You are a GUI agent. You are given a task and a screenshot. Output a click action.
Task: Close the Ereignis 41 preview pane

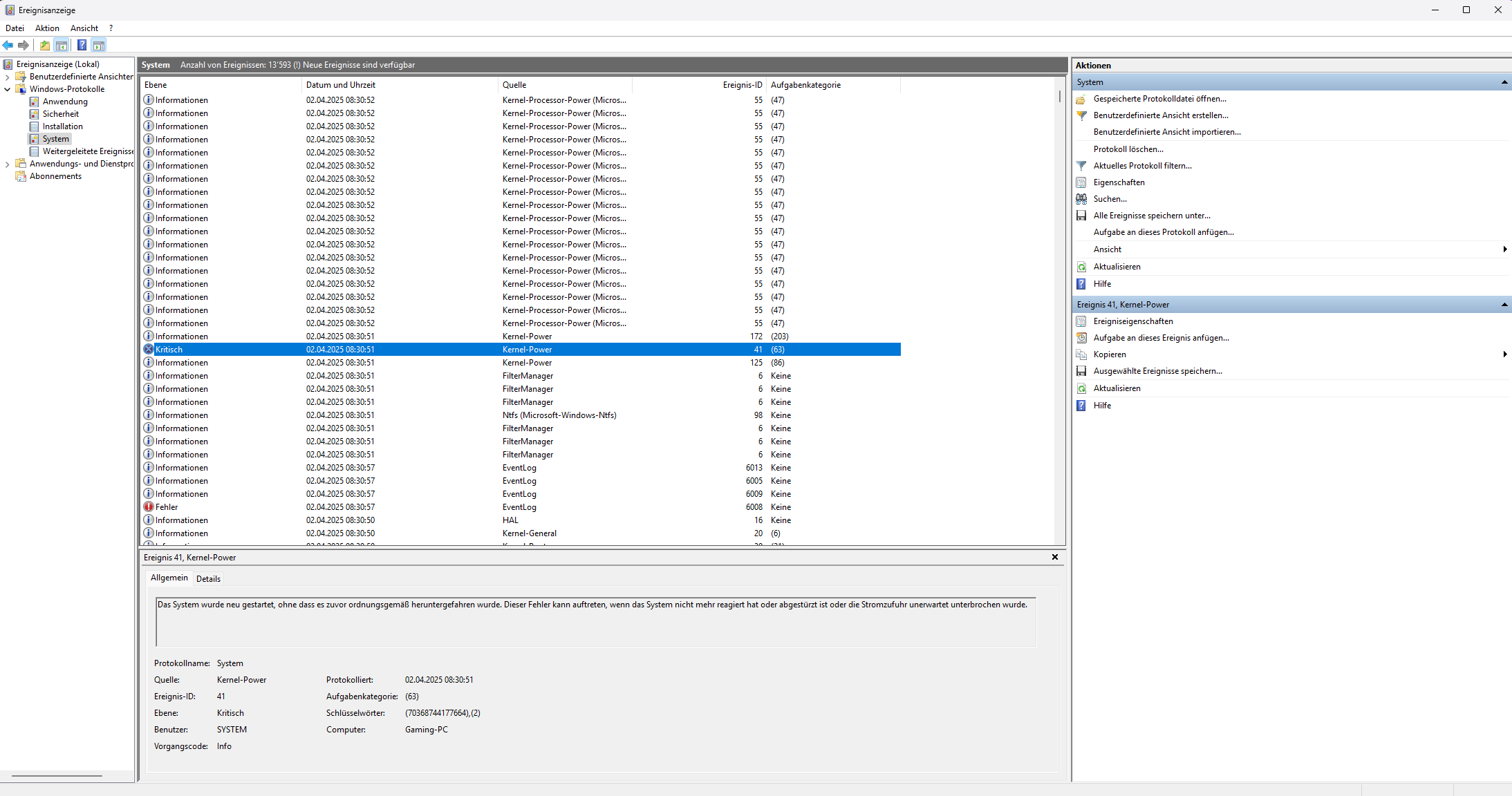click(1055, 557)
